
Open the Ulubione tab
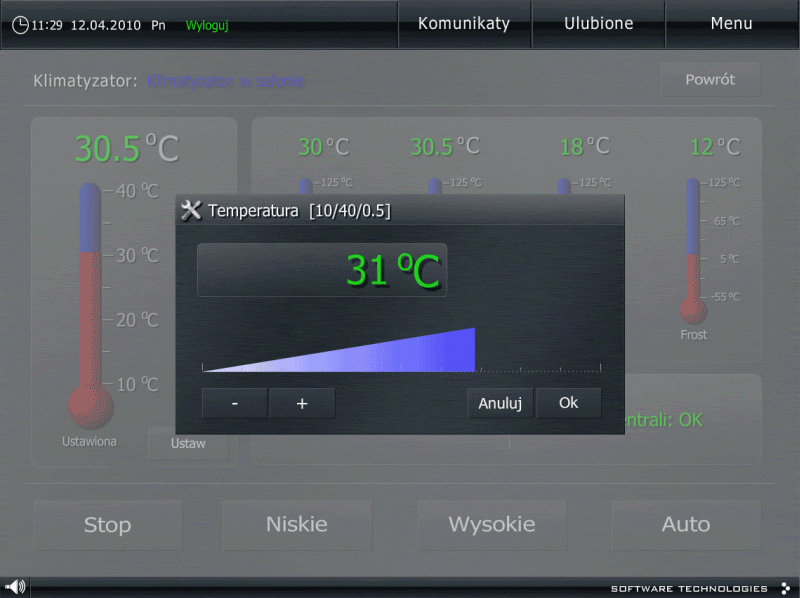(598, 24)
